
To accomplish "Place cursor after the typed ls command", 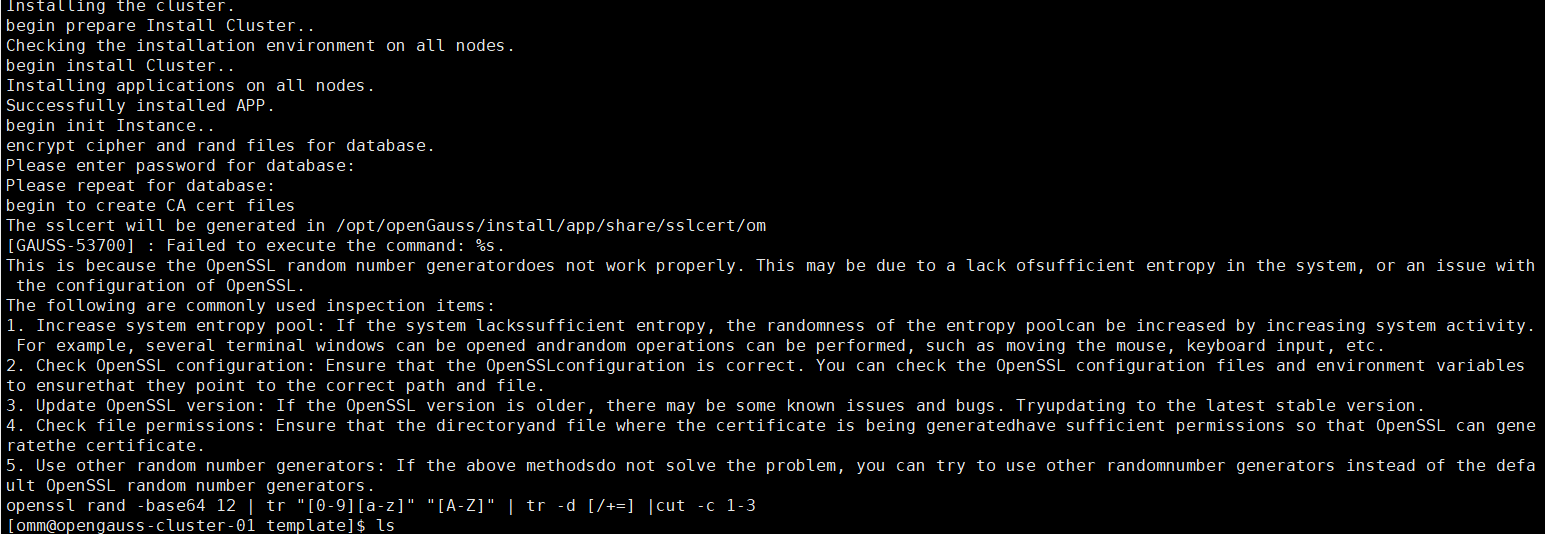I will click(398, 526).
